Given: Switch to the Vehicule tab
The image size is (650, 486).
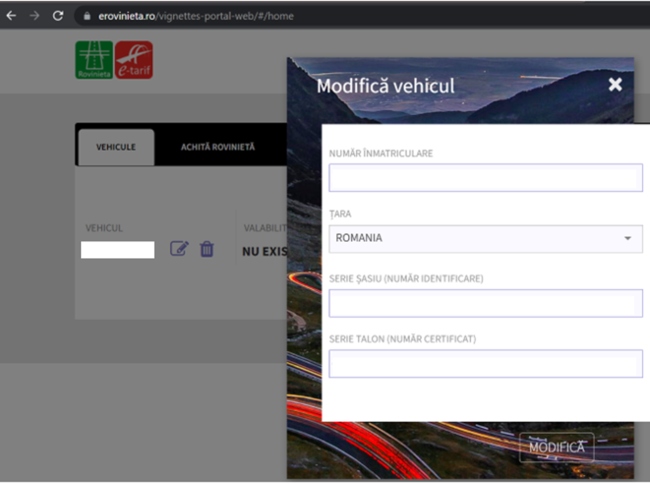Looking at the screenshot, I should [116, 147].
